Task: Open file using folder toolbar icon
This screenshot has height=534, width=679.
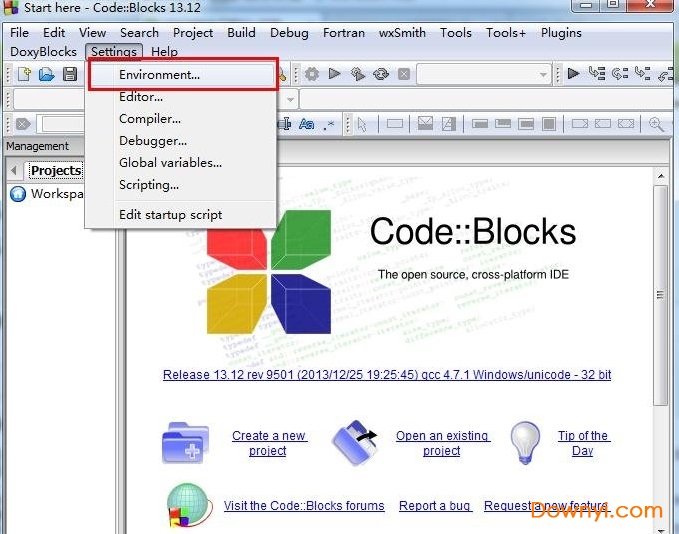Action: [x=47, y=74]
